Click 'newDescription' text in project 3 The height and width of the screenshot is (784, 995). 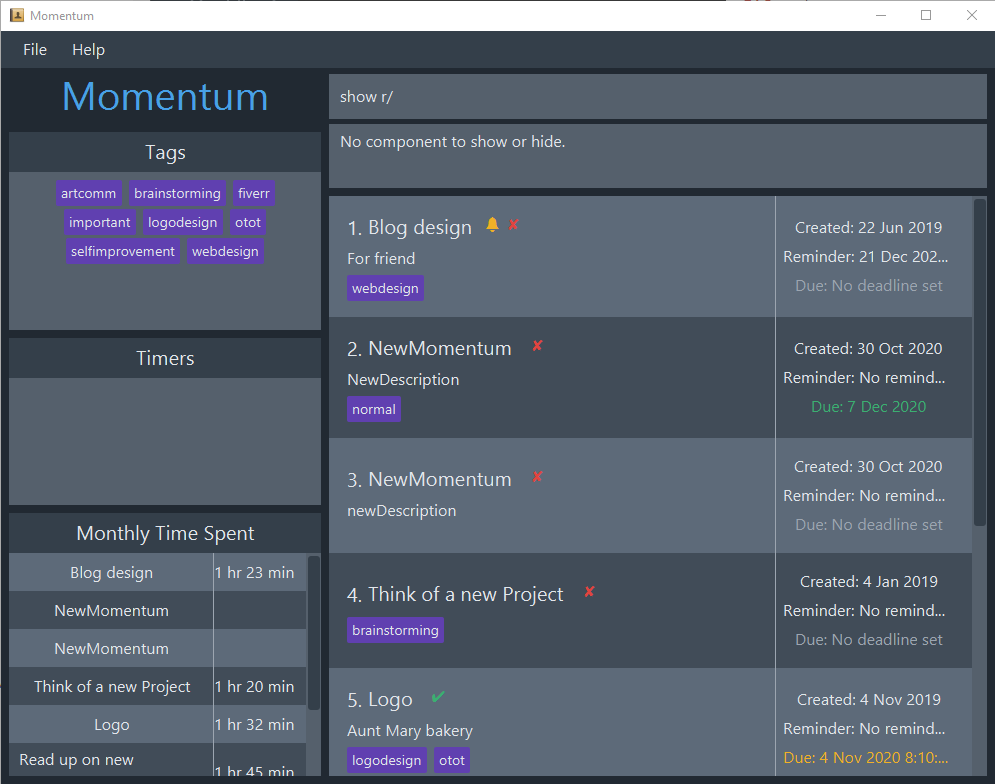coord(402,510)
